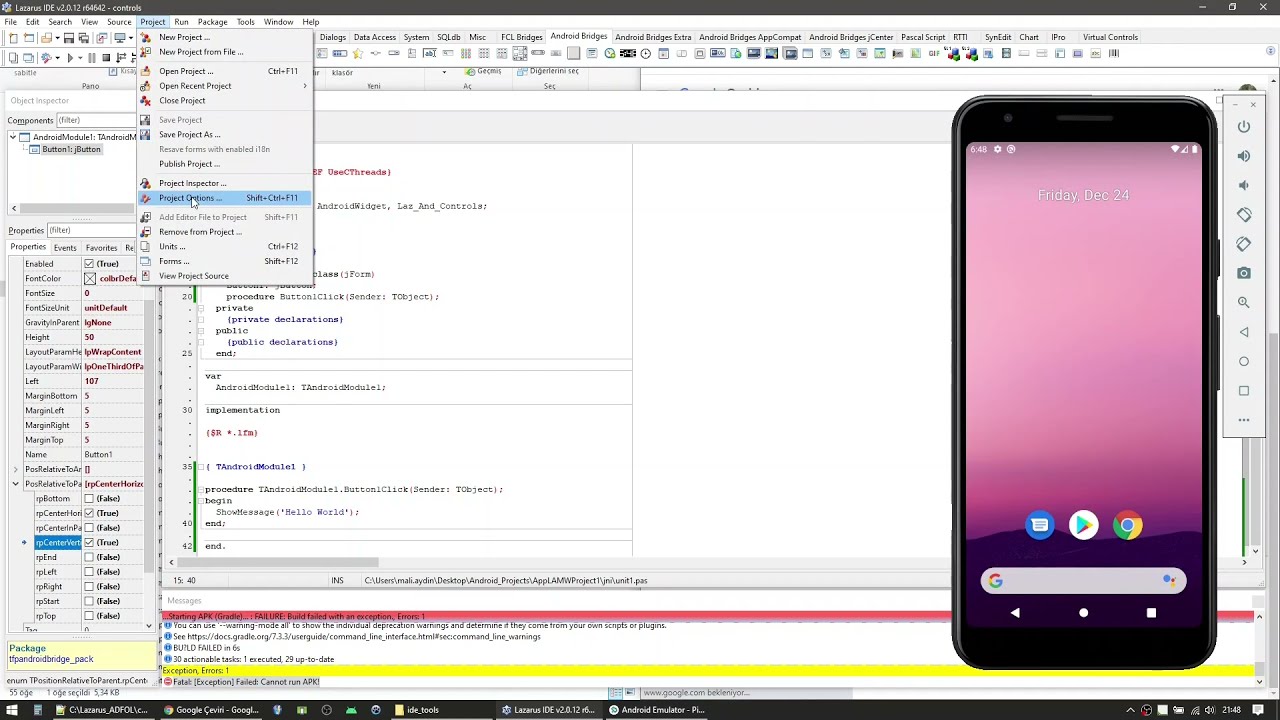Toggle the rpBottom checkbox

89,499
